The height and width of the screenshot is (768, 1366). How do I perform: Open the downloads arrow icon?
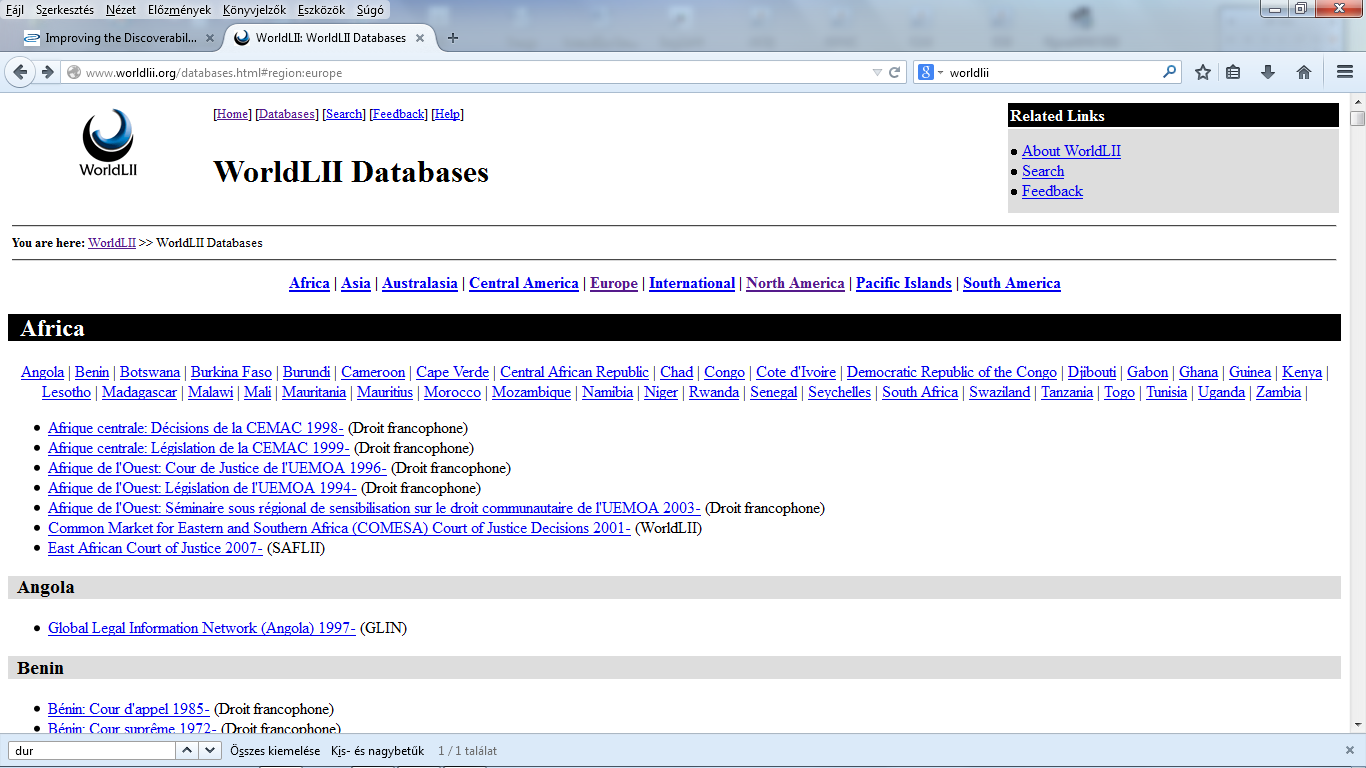point(1268,72)
